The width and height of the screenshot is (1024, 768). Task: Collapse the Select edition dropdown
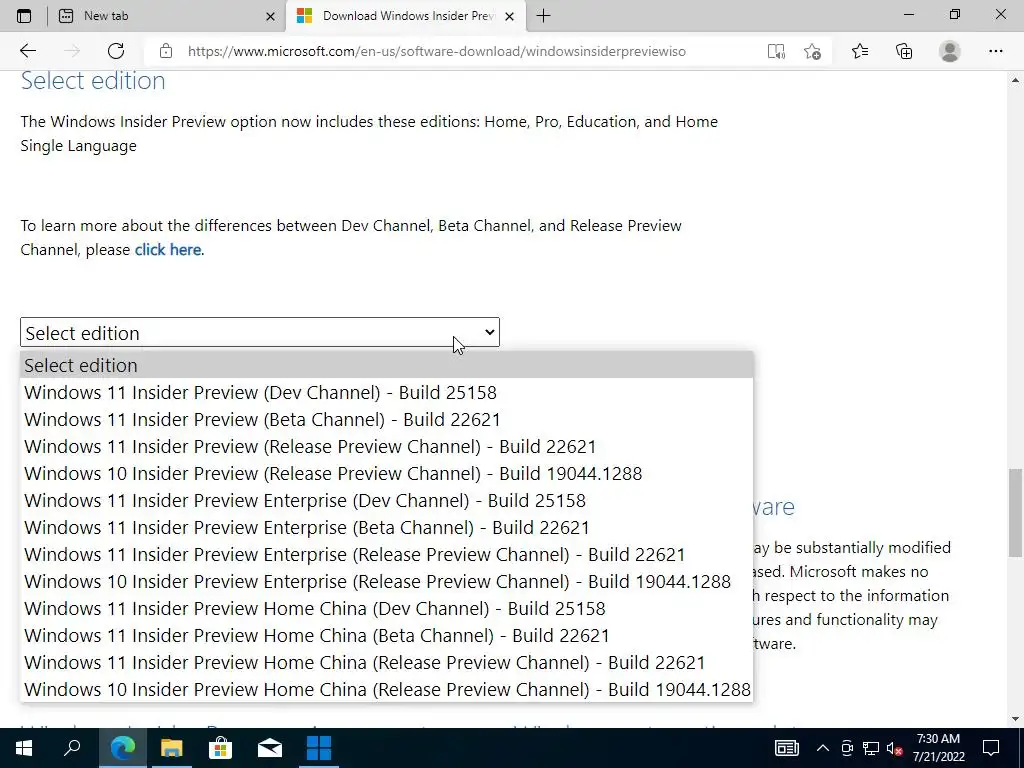260,332
